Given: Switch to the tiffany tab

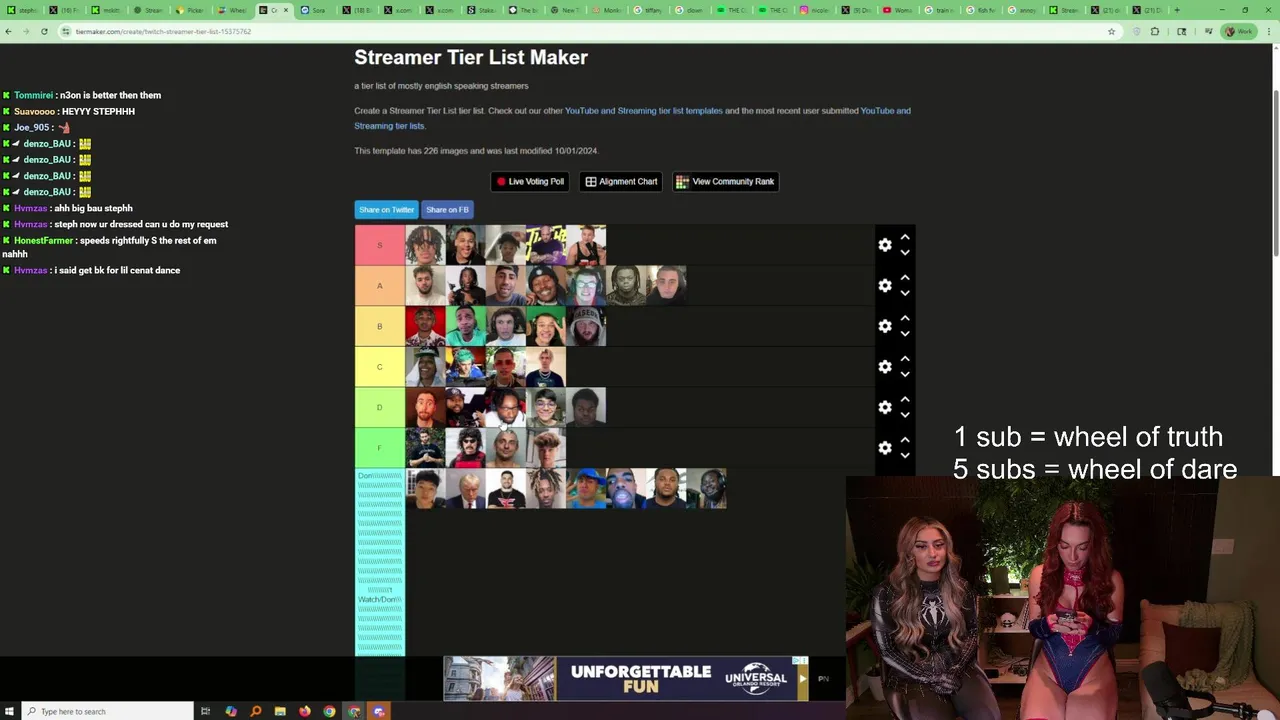Looking at the screenshot, I should pyautogui.click(x=649, y=10).
